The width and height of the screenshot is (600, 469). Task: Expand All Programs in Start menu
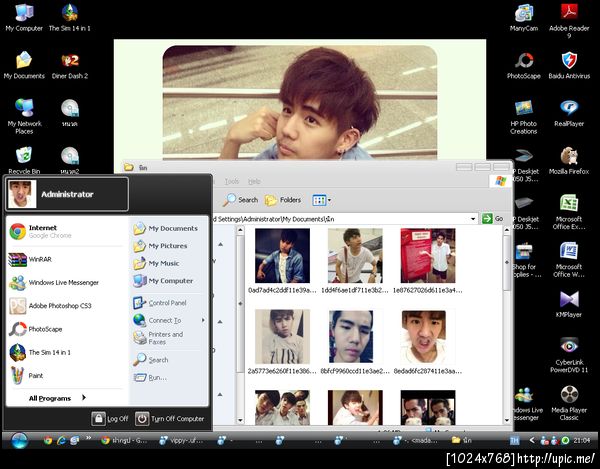tap(57, 398)
